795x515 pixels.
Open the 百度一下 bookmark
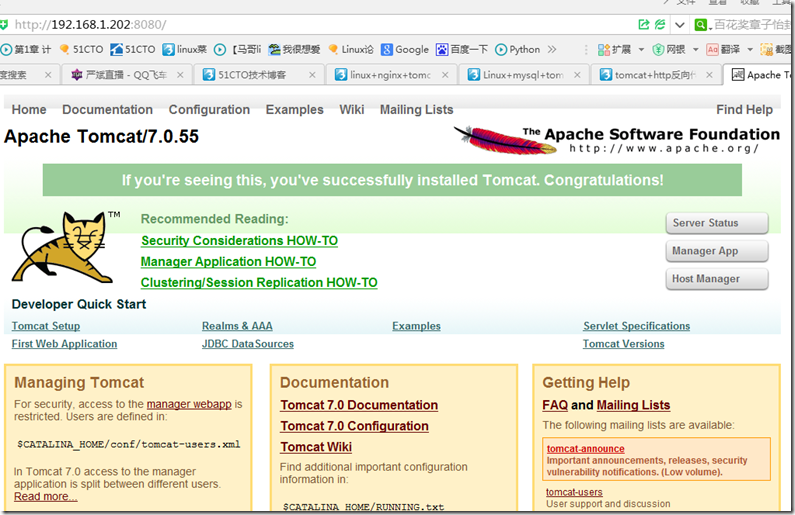(x=462, y=49)
